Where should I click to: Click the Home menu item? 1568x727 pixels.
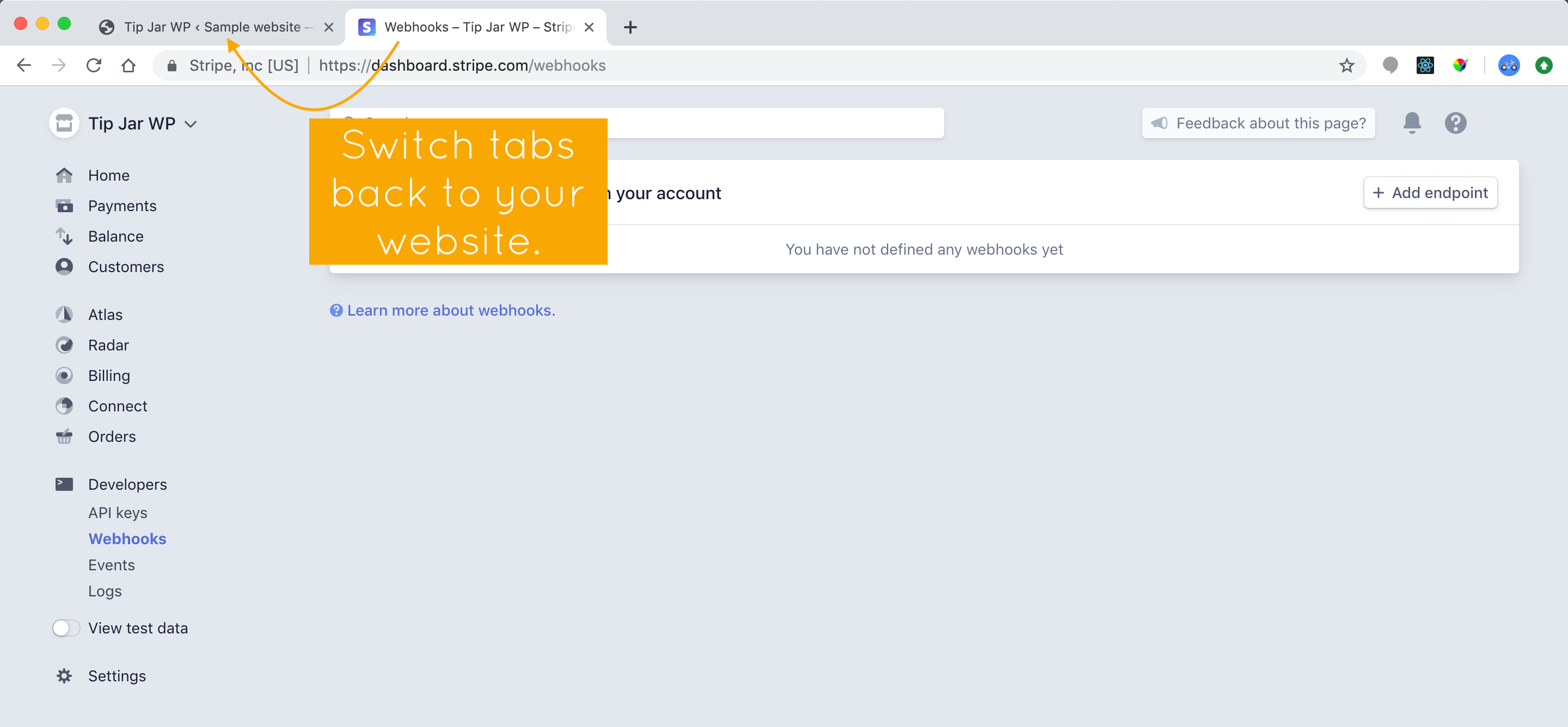[x=108, y=175]
